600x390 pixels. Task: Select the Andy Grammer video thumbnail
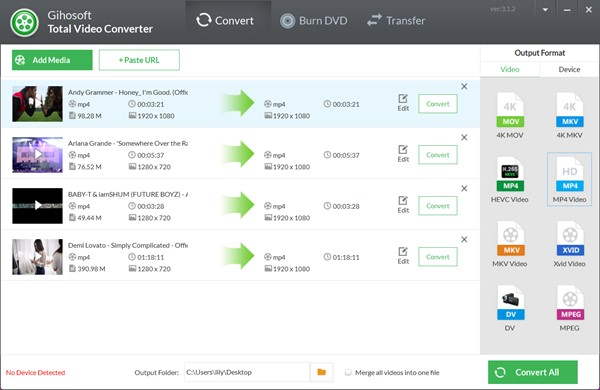(37, 104)
